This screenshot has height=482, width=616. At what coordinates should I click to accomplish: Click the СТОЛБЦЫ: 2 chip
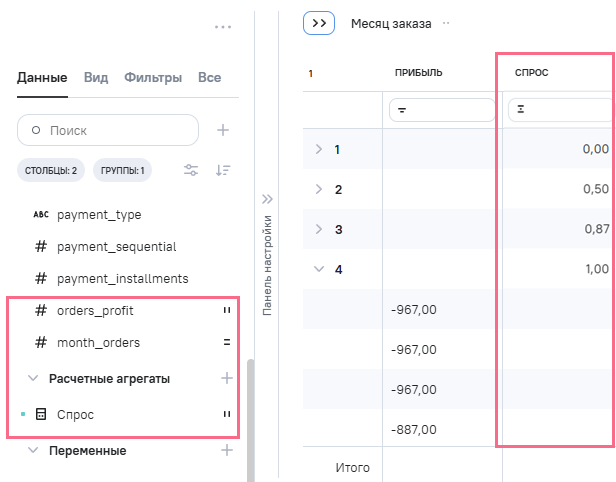(x=51, y=170)
